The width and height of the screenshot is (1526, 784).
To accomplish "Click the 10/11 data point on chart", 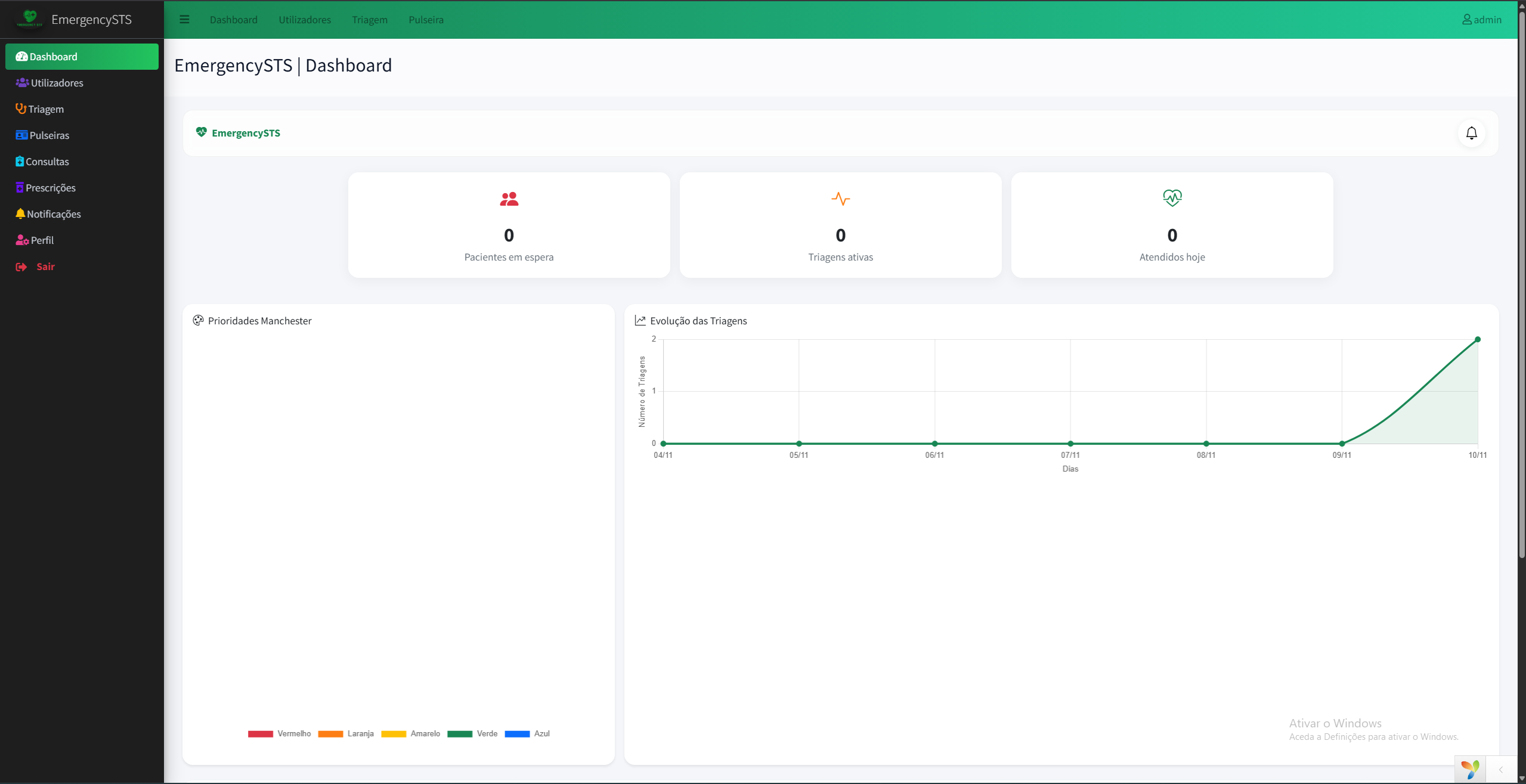I will (1477, 339).
